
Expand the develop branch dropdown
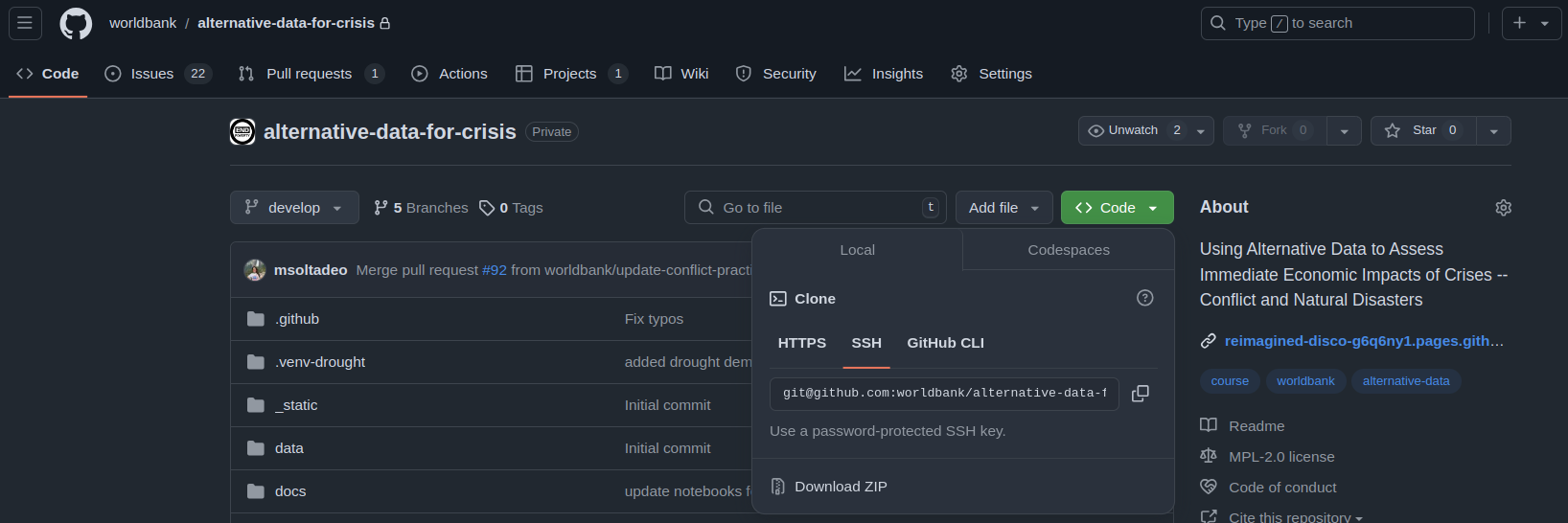point(294,208)
